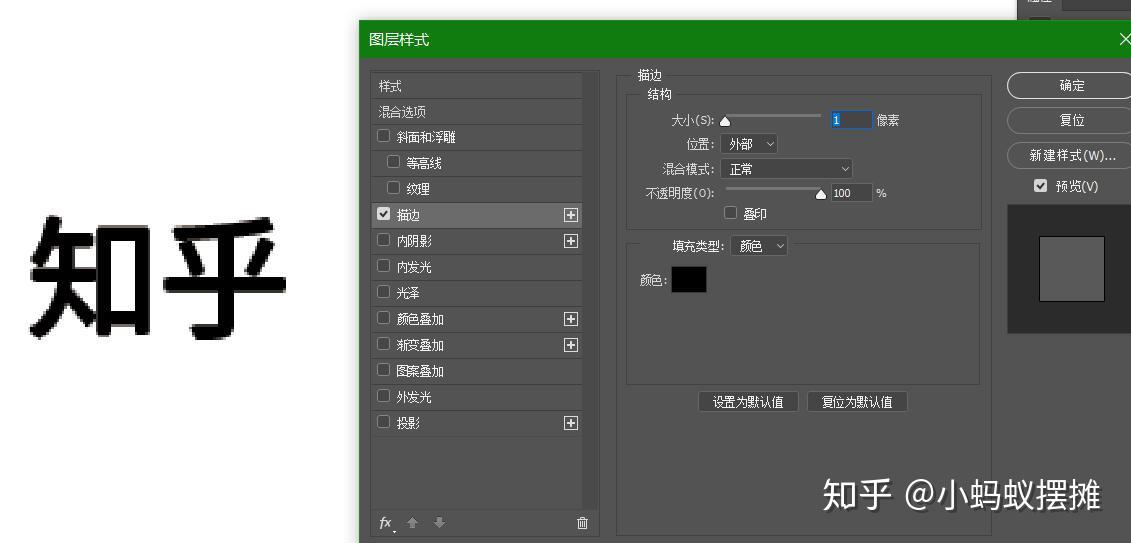The height and width of the screenshot is (543, 1131).
Task: Click the trash delete effect icon
Action: point(582,524)
